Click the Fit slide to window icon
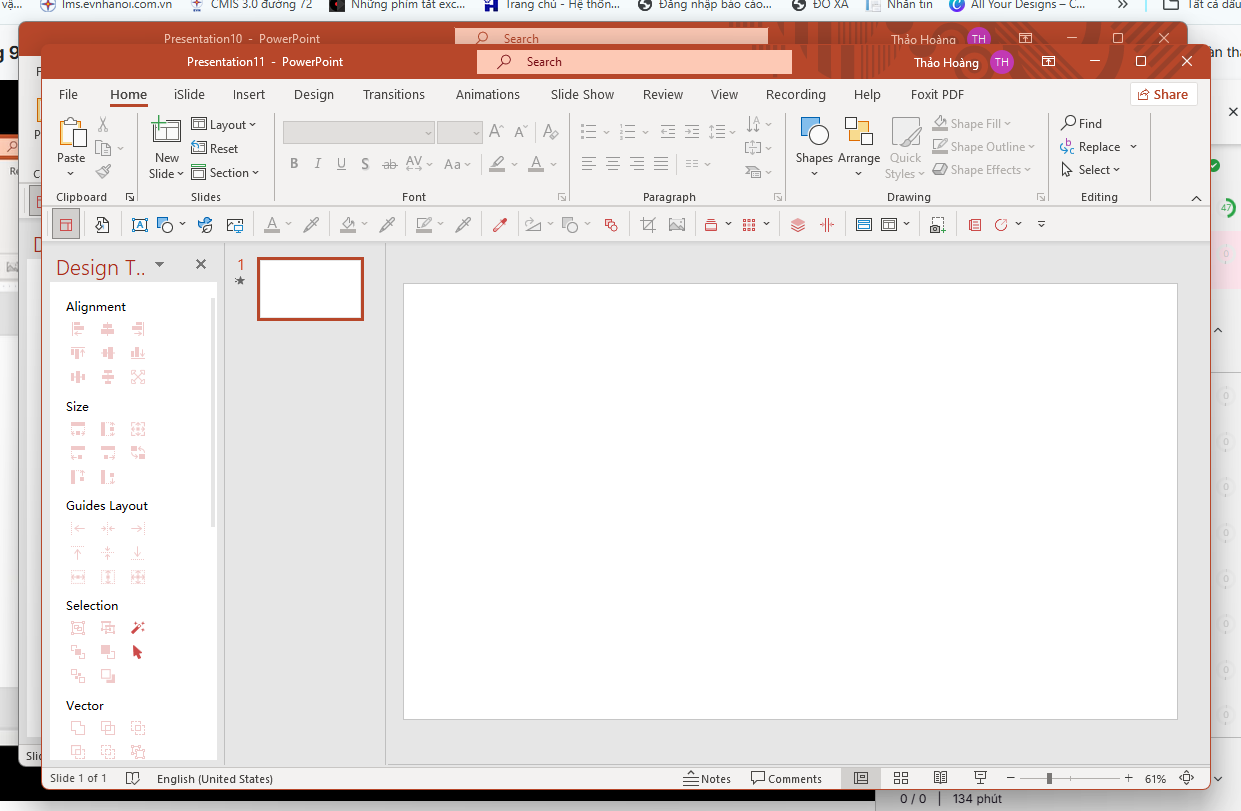 (x=1187, y=778)
